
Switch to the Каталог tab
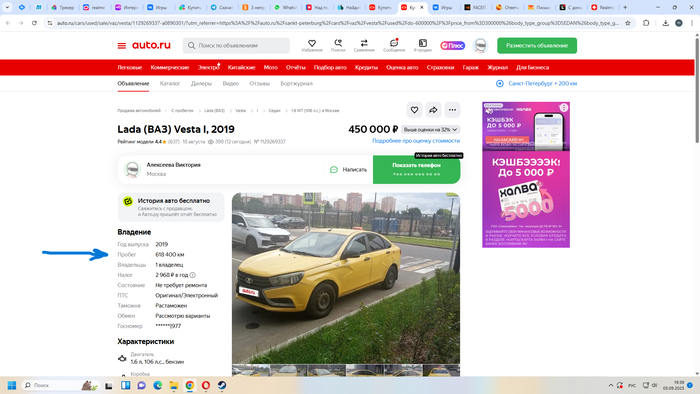pyautogui.click(x=170, y=83)
